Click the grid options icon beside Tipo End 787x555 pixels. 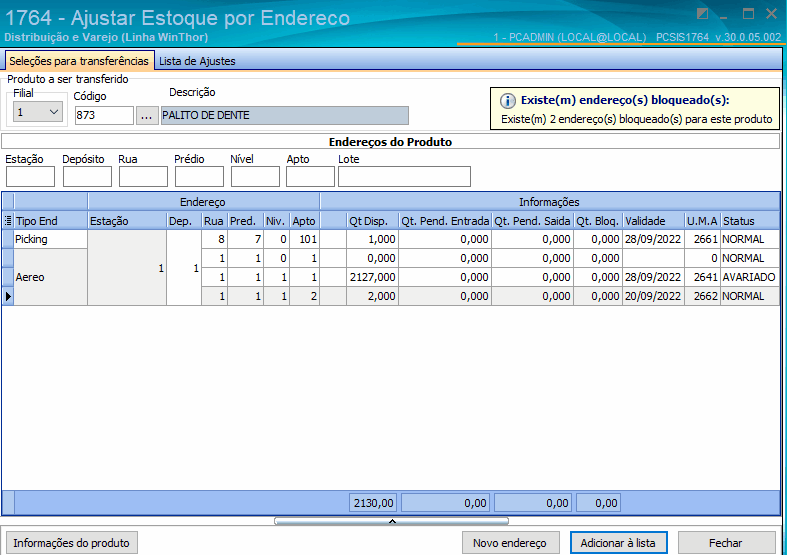pos(8,221)
